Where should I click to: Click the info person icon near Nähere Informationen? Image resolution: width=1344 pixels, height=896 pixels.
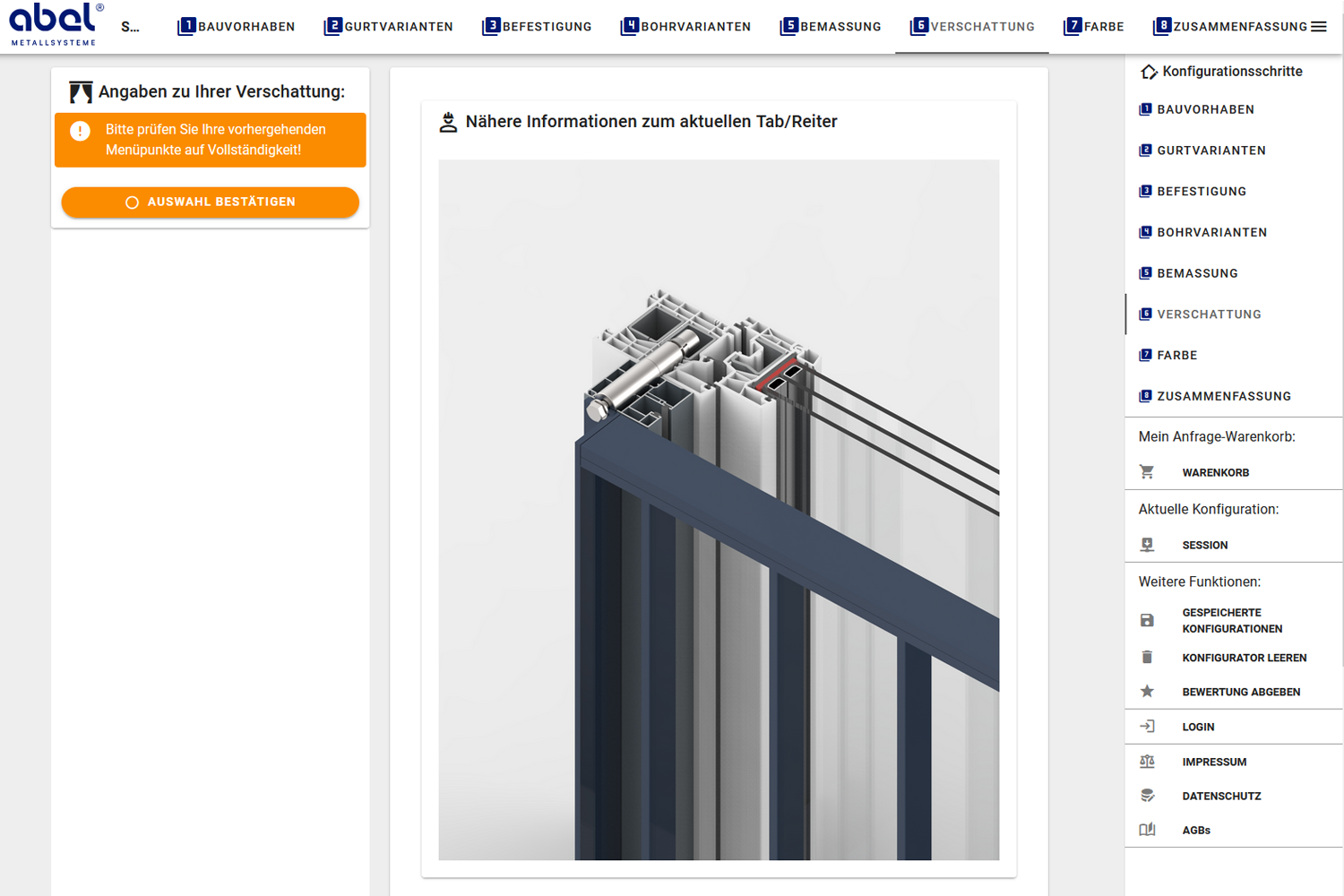click(x=448, y=122)
